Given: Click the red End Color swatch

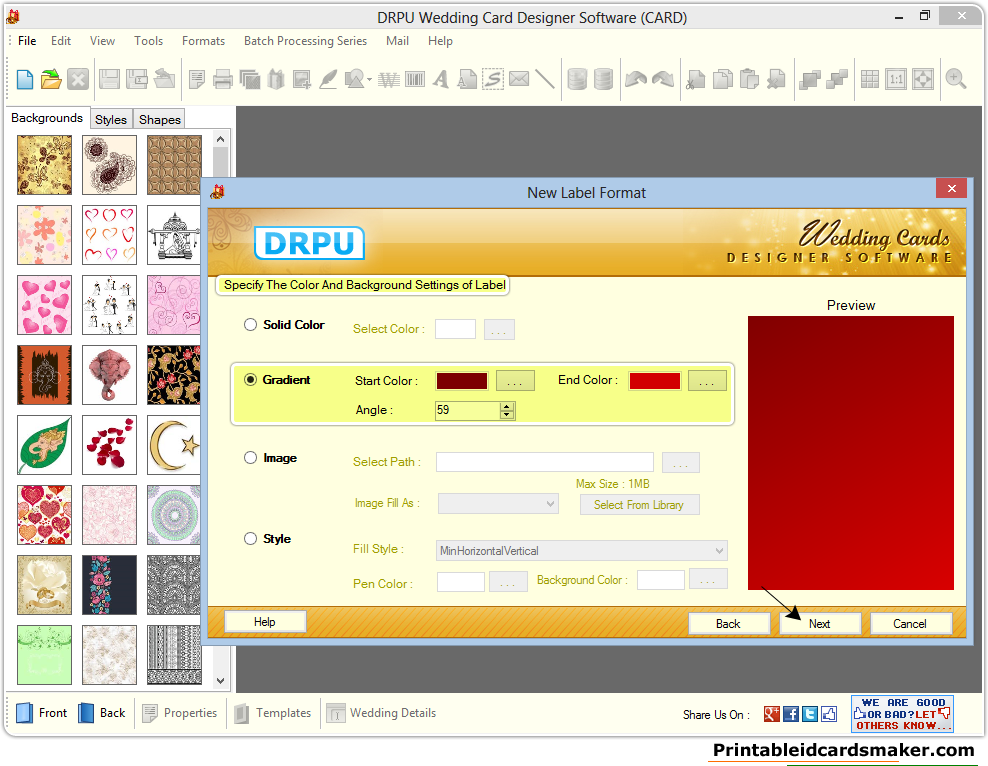Looking at the screenshot, I should (655, 381).
